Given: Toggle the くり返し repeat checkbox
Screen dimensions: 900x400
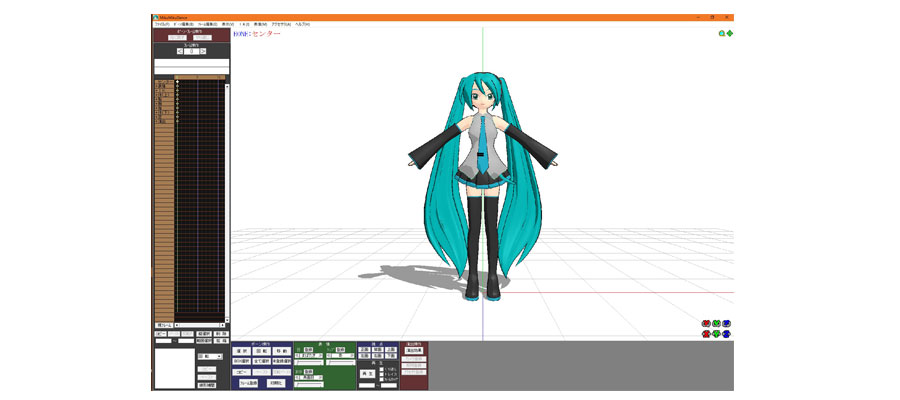Looking at the screenshot, I should click(x=382, y=369).
